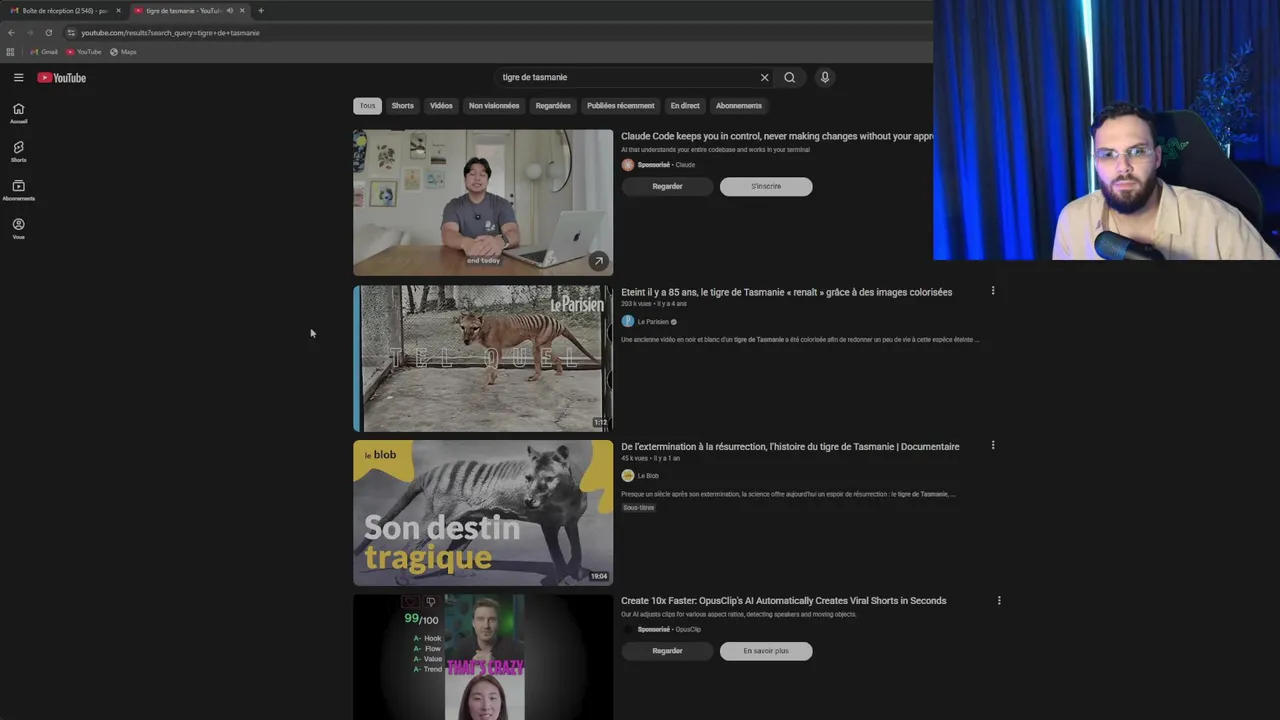Mute the YouTube tab audio icon
The height and width of the screenshot is (720, 1280).
point(230,11)
